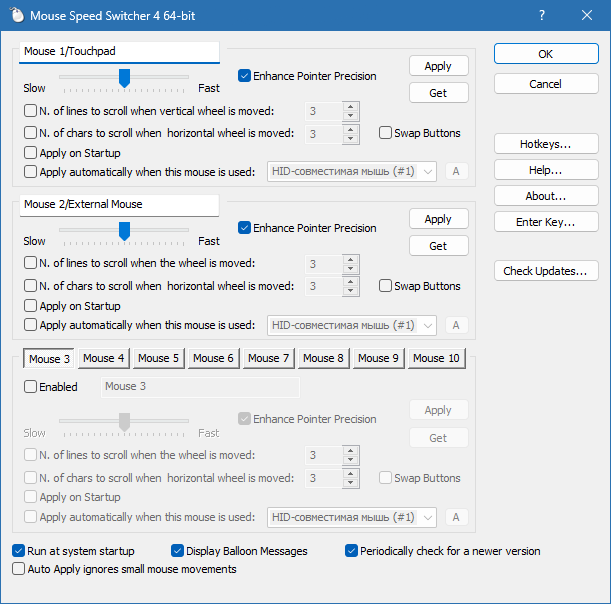
Task: Switch to the Mouse 4 tab
Action: 104,358
